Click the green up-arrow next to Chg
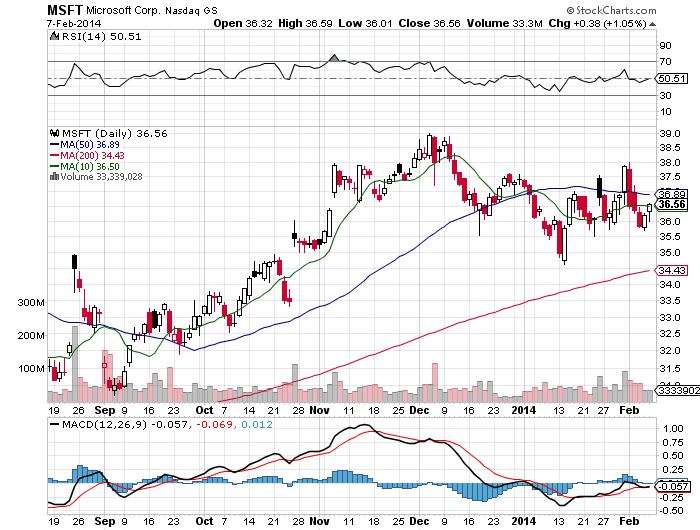Viewport: 700px width, 530px height. point(652,24)
